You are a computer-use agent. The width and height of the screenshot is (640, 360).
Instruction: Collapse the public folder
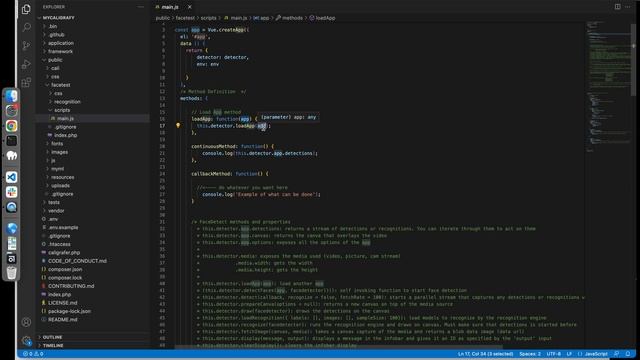coord(55,60)
